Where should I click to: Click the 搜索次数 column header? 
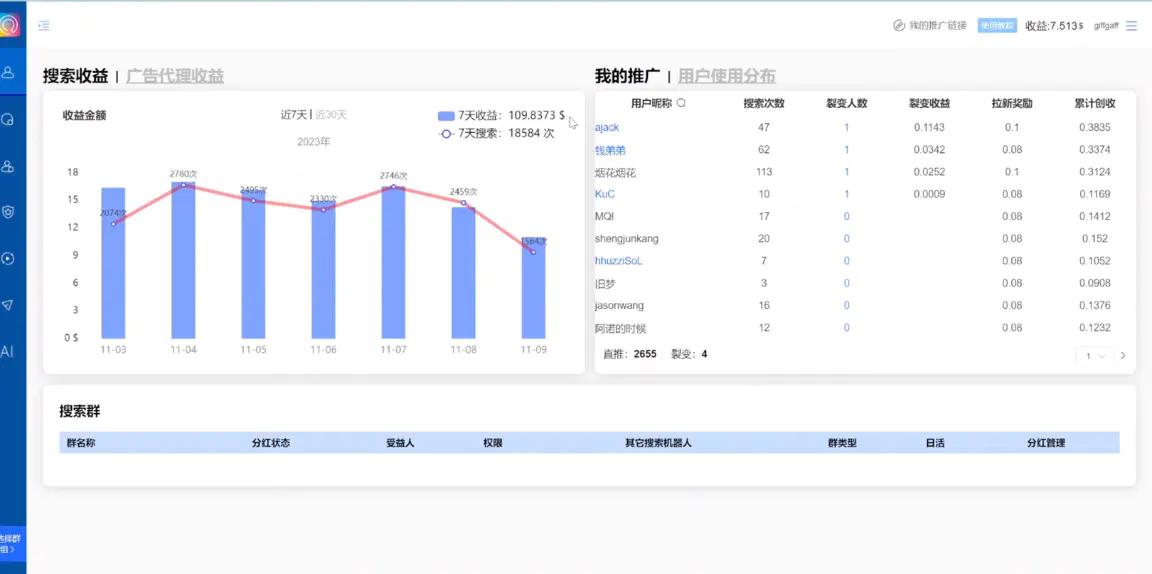pyautogui.click(x=764, y=104)
